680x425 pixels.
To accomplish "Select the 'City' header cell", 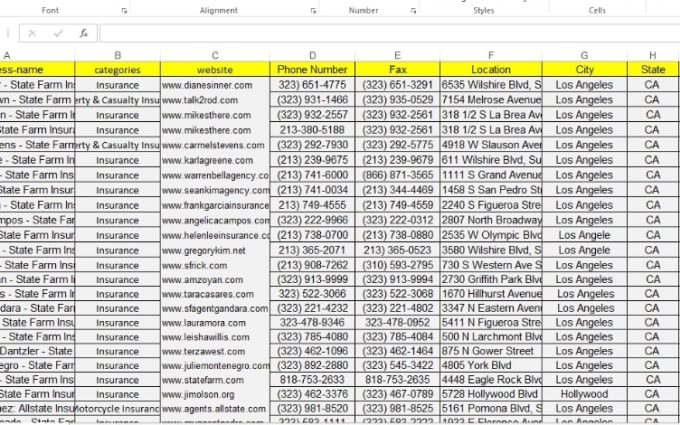I will 584,69.
